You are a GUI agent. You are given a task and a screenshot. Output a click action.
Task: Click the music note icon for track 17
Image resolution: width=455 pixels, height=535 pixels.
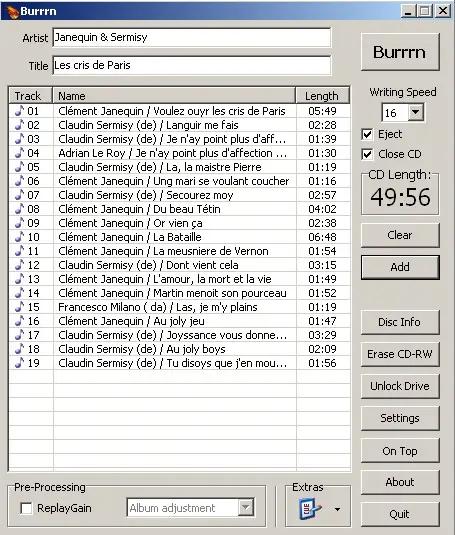[20, 334]
